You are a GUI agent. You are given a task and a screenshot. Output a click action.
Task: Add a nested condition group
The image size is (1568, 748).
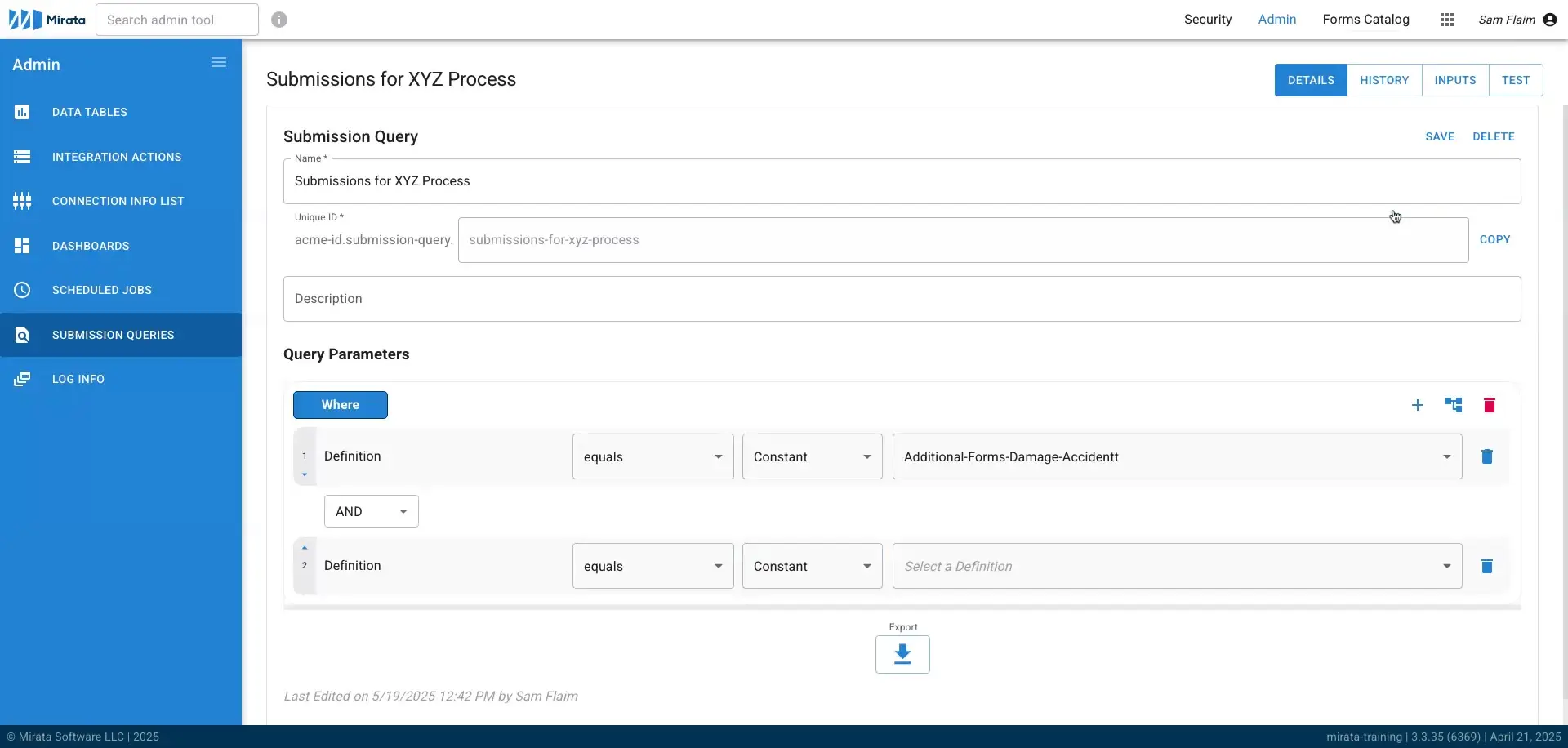[x=1454, y=404]
